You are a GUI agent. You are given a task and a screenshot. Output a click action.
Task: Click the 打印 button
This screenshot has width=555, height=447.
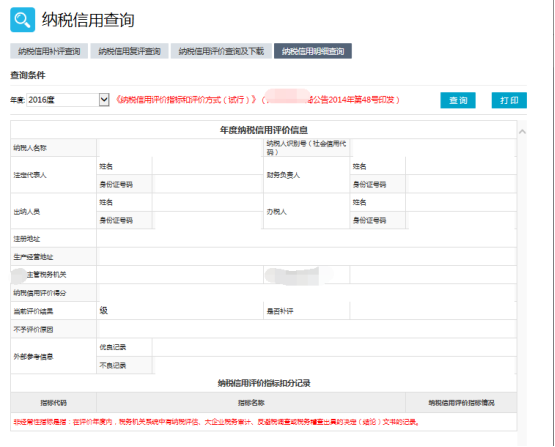tap(509, 100)
